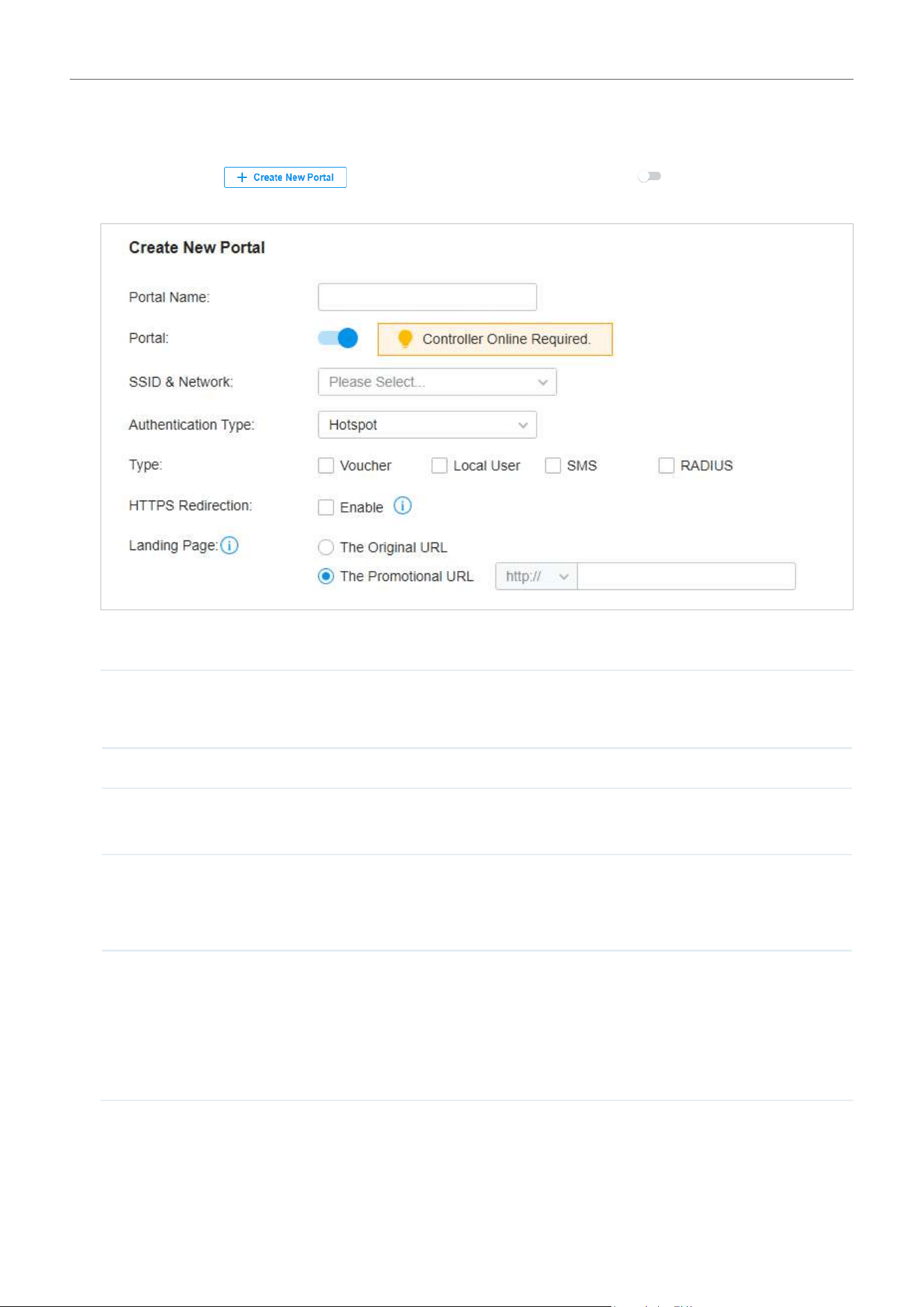Click the HTTPS Redirection label
Viewport: 924px width, 1307px height.
pos(191,505)
